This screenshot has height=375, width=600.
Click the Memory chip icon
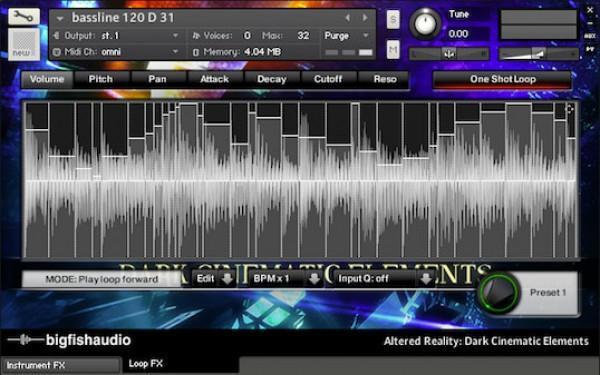196,52
